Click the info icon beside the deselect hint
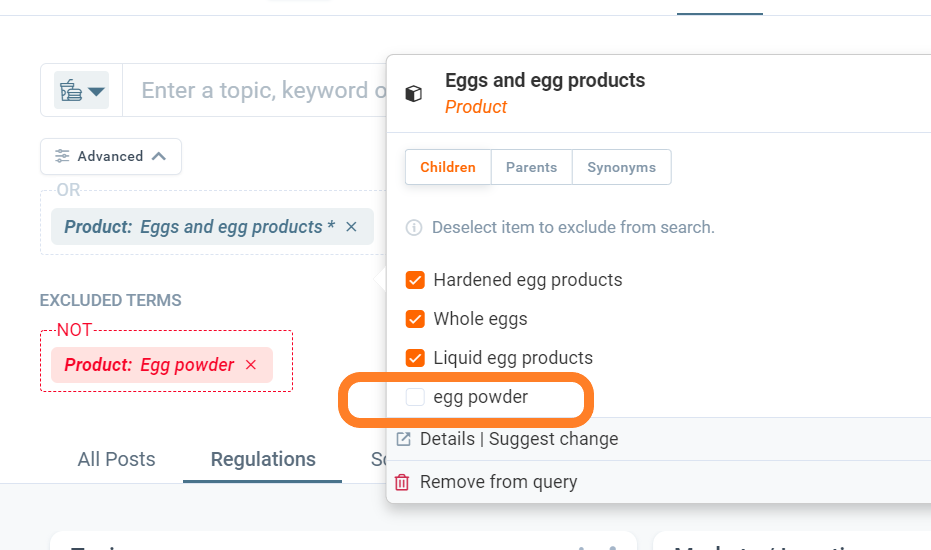The height and width of the screenshot is (550, 931). [x=414, y=228]
